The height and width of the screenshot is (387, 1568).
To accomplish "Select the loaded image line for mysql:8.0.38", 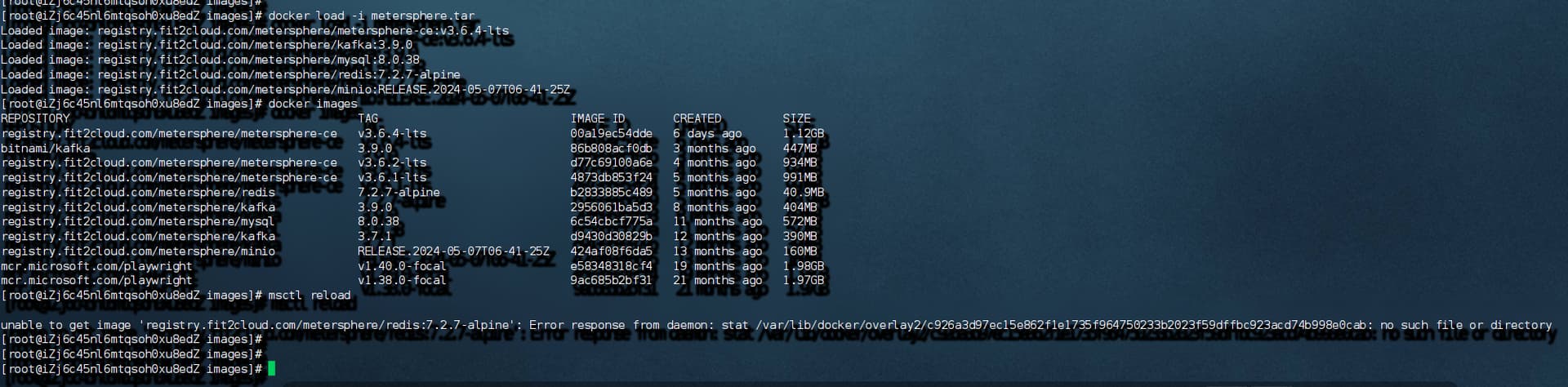I will (210, 60).
